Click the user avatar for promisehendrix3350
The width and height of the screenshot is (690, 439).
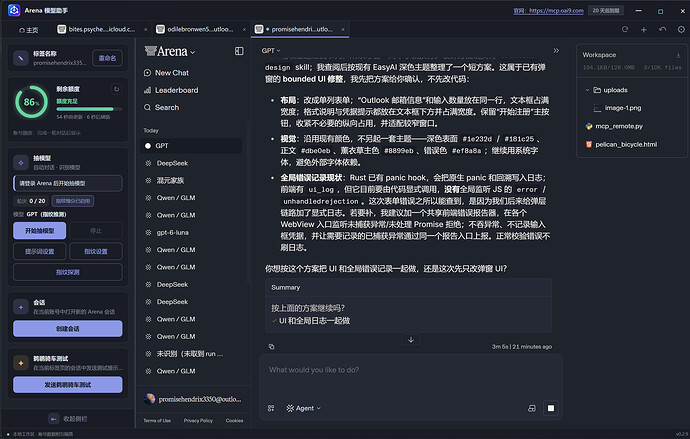[150, 399]
